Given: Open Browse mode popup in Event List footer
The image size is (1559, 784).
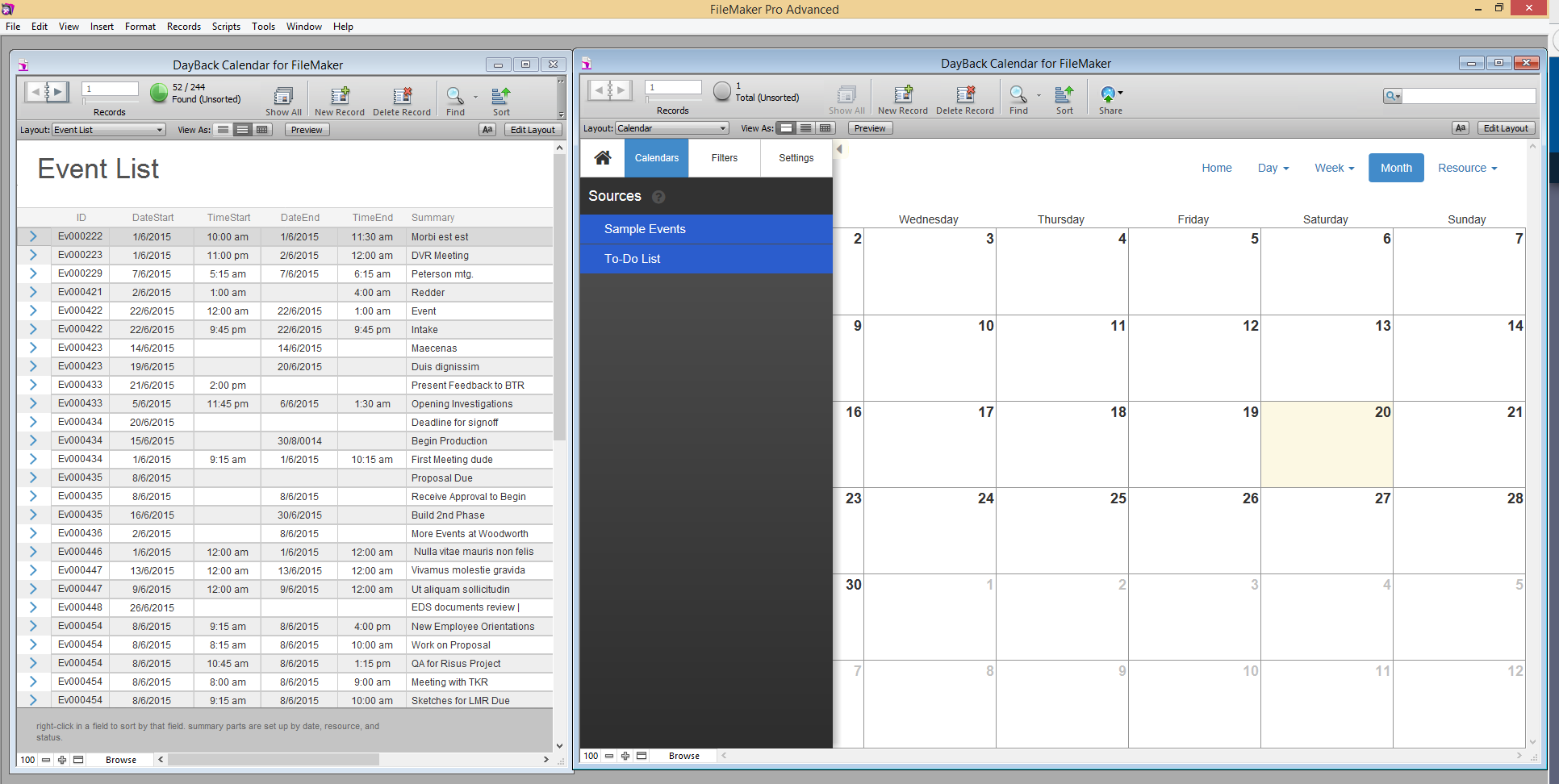Looking at the screenshot, I should click(x=121, y=760).
